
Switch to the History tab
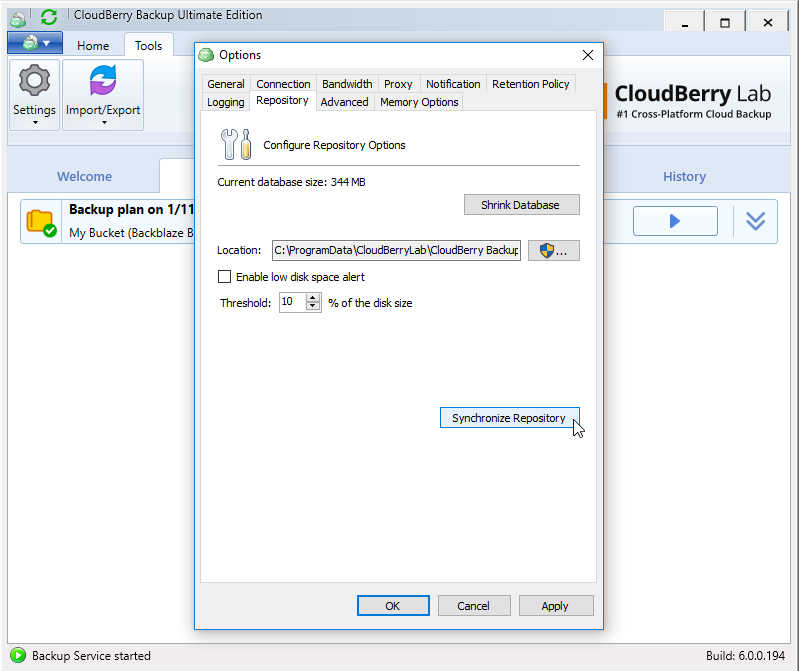684,176
